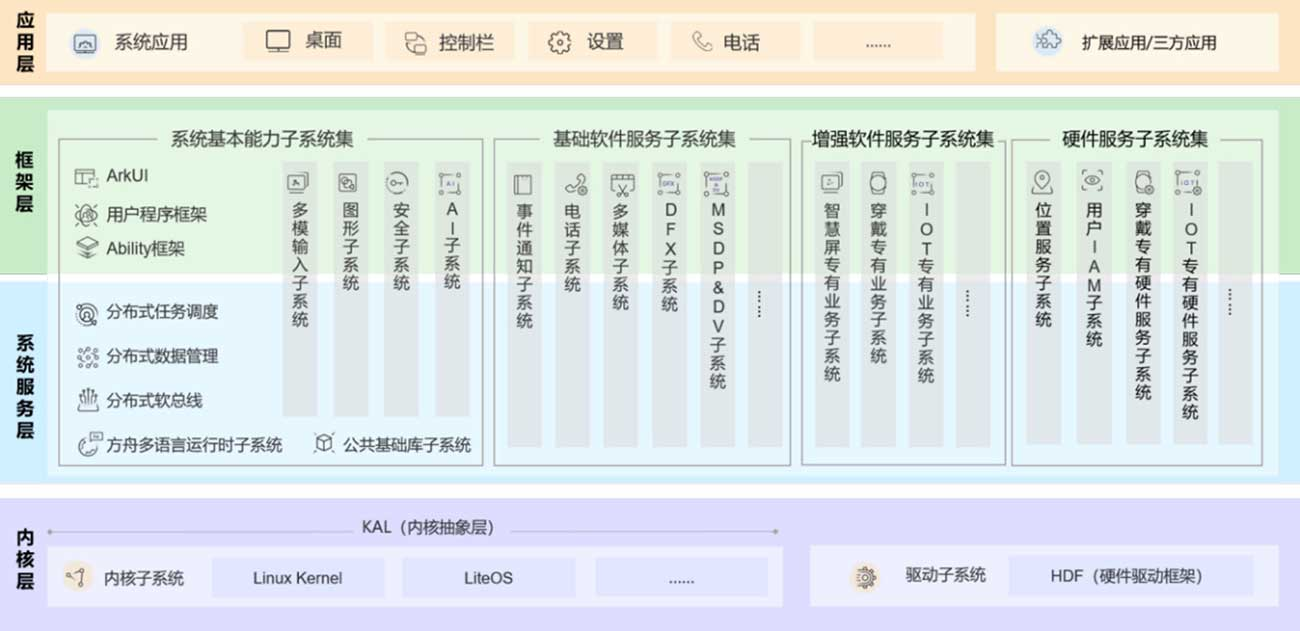Click the 控制栏 label in the application layer

tap(466, 43)
